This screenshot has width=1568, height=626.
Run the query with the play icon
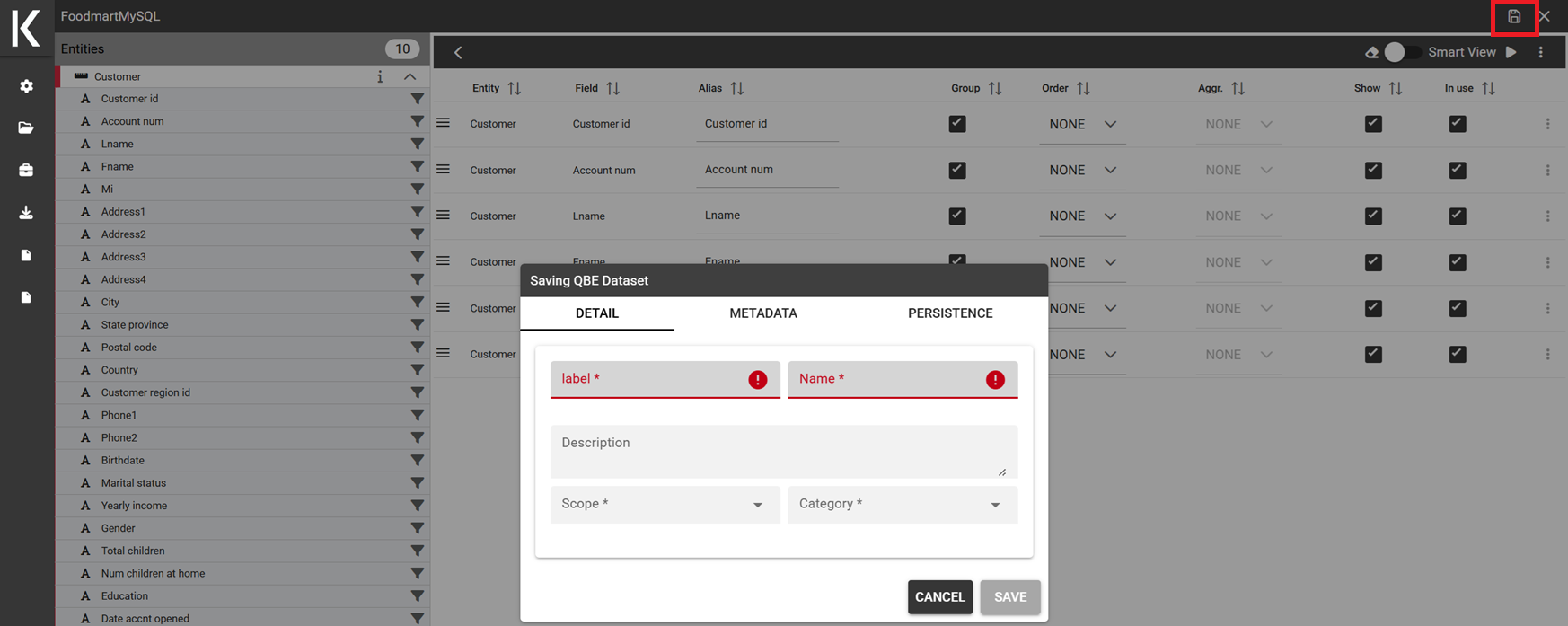click(1511, 52)
